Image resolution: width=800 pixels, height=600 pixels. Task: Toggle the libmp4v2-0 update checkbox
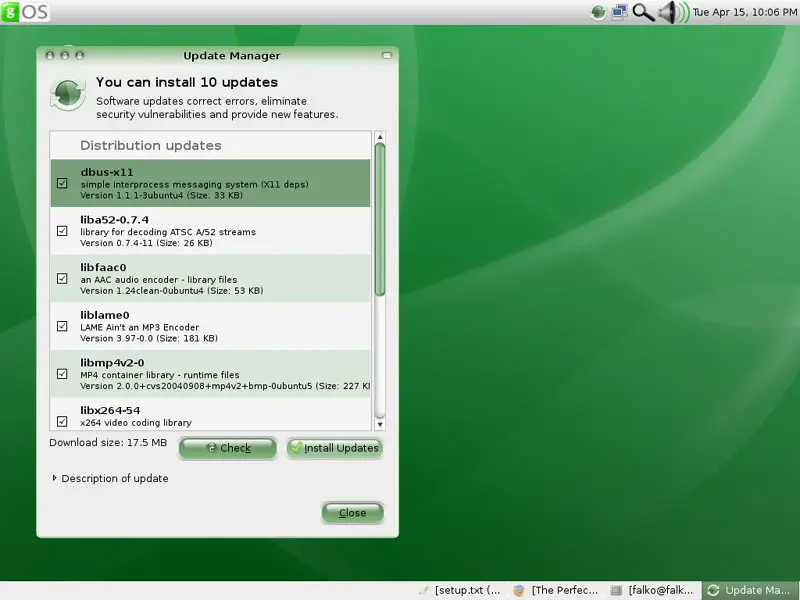pyautogui.click(x=62, y=373)
